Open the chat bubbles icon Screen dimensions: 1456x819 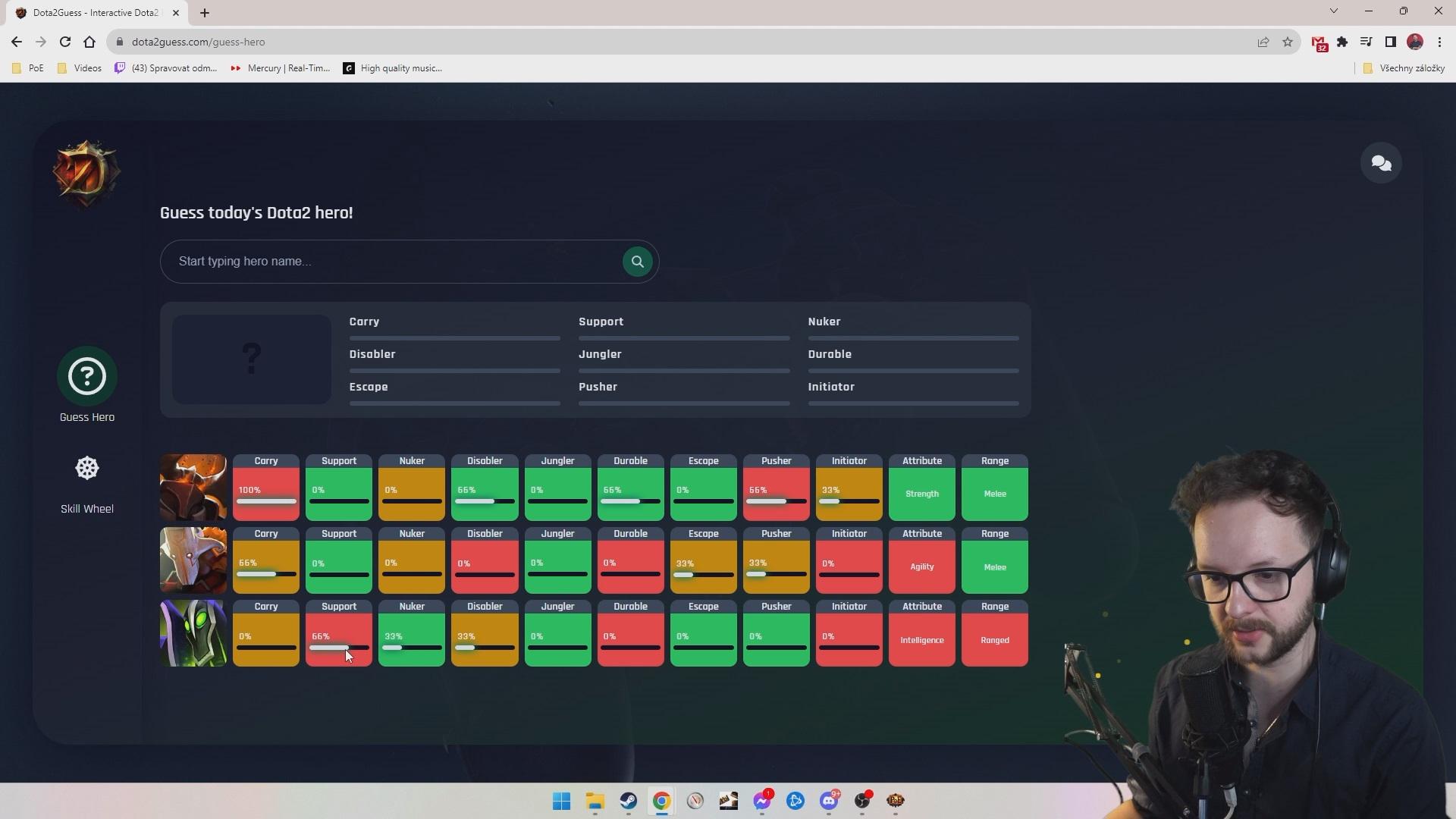1381,163
